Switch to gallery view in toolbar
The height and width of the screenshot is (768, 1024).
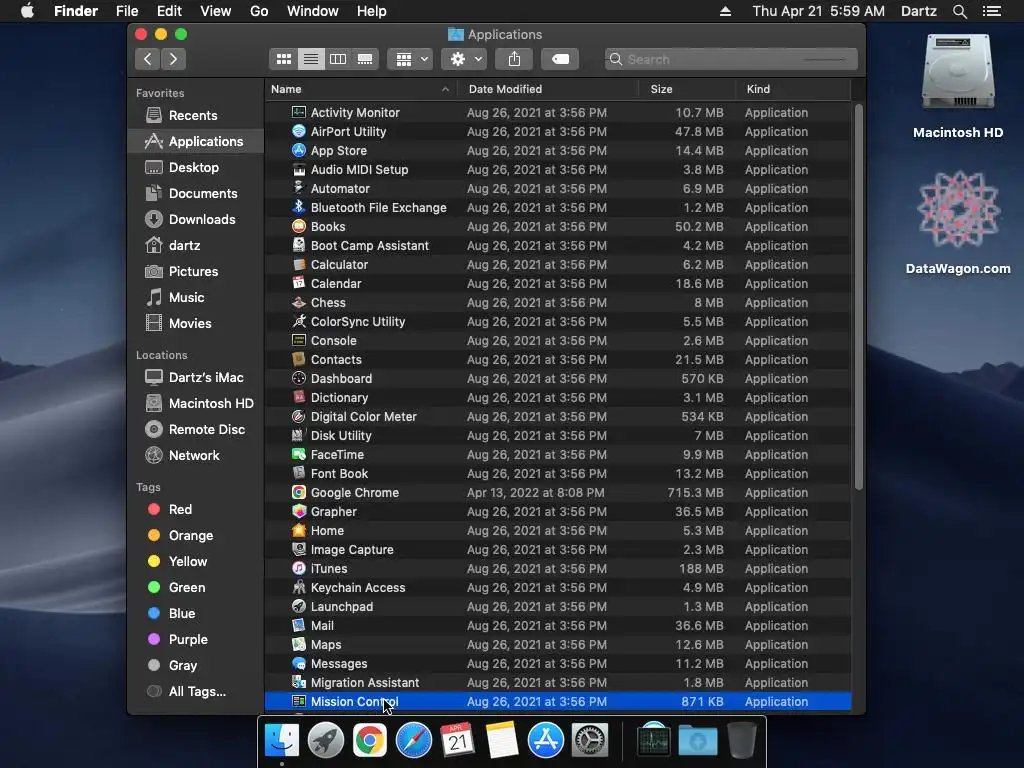click(365, 59)
